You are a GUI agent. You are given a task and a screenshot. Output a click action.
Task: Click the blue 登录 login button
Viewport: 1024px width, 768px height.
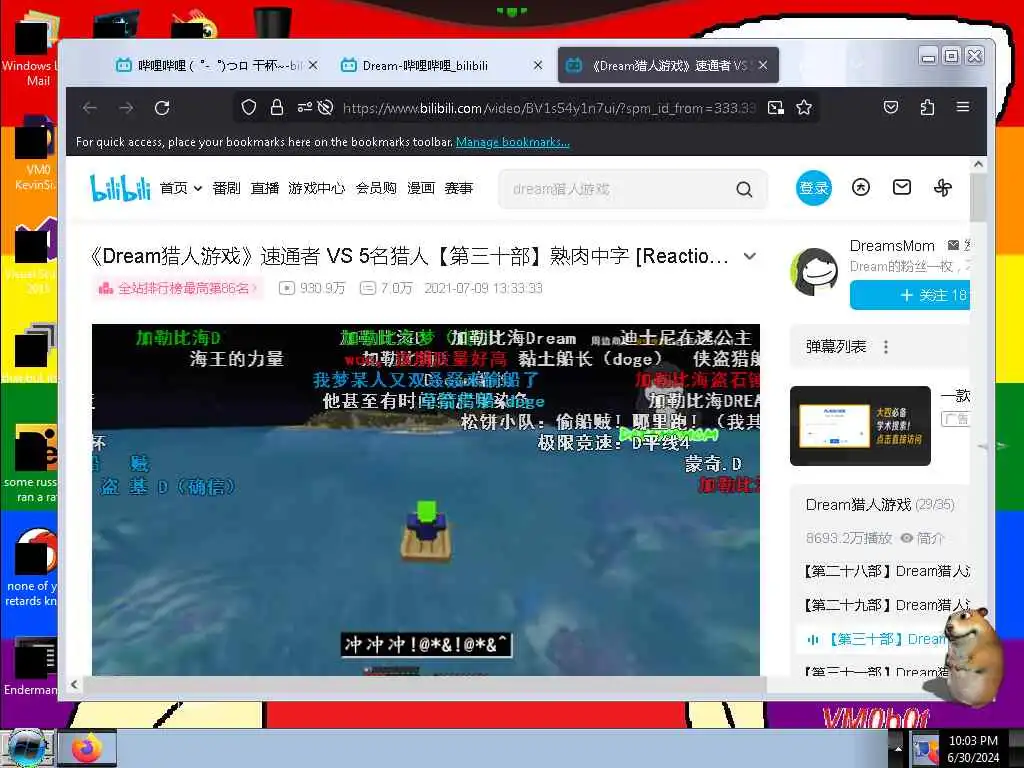click(x=813, y=188)
